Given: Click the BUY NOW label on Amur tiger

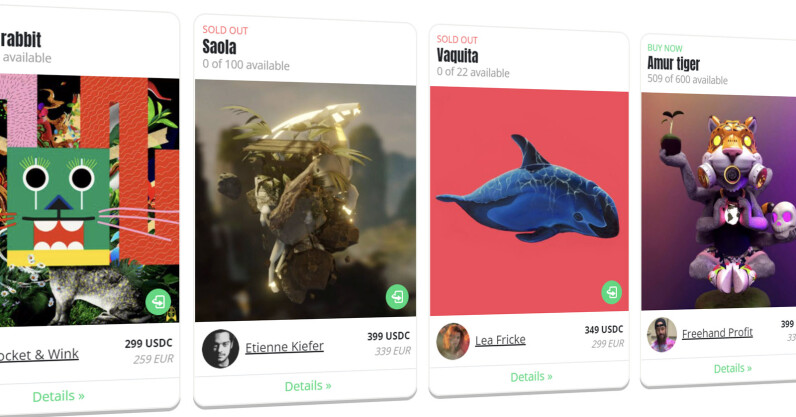Looking at the screenshot, I should 665,48.
